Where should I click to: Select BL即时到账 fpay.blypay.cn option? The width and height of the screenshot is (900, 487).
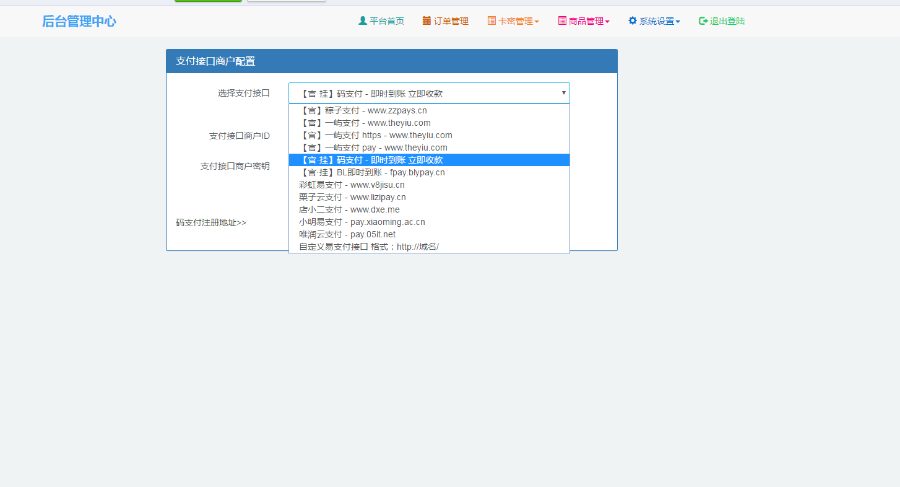pos(429,172)
